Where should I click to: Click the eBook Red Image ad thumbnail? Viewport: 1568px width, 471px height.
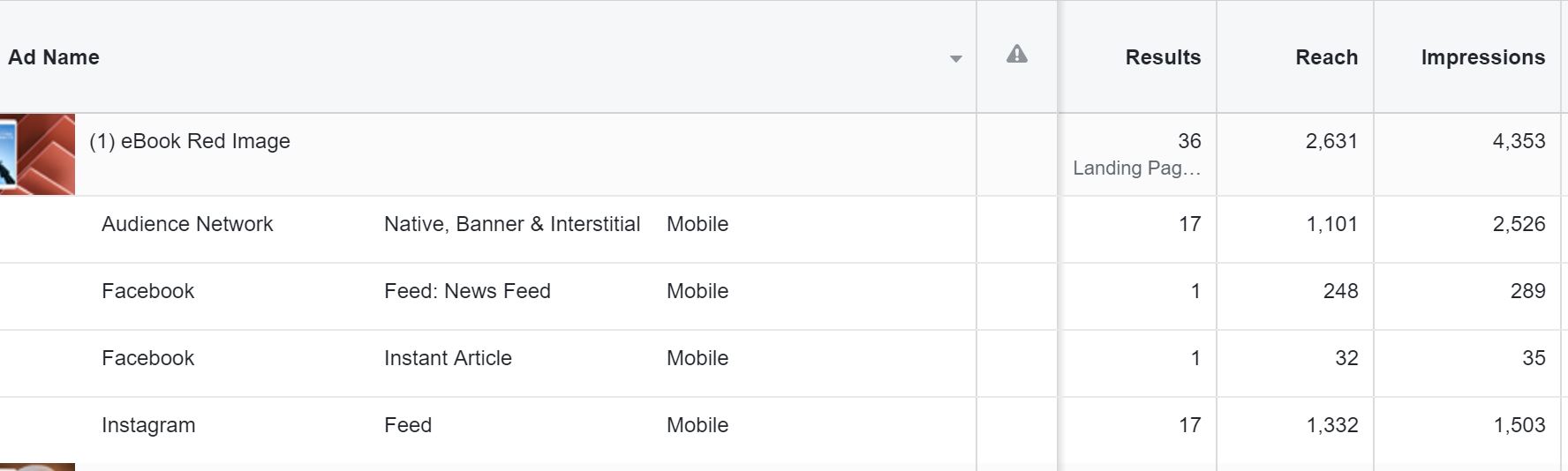point(37,154)
